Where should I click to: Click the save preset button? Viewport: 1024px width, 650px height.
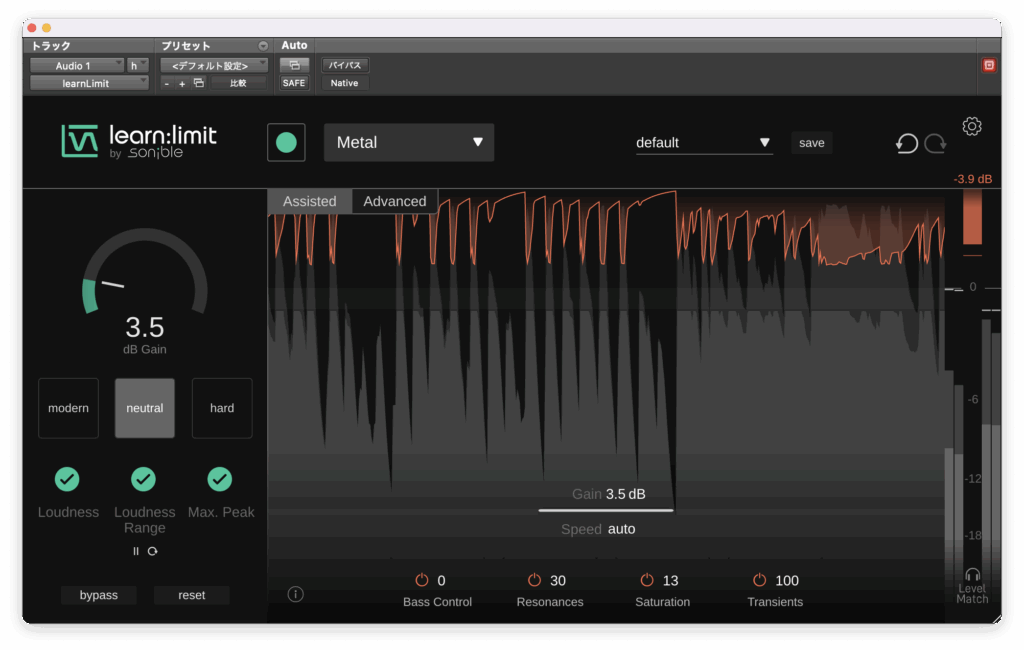coord(812,143)
